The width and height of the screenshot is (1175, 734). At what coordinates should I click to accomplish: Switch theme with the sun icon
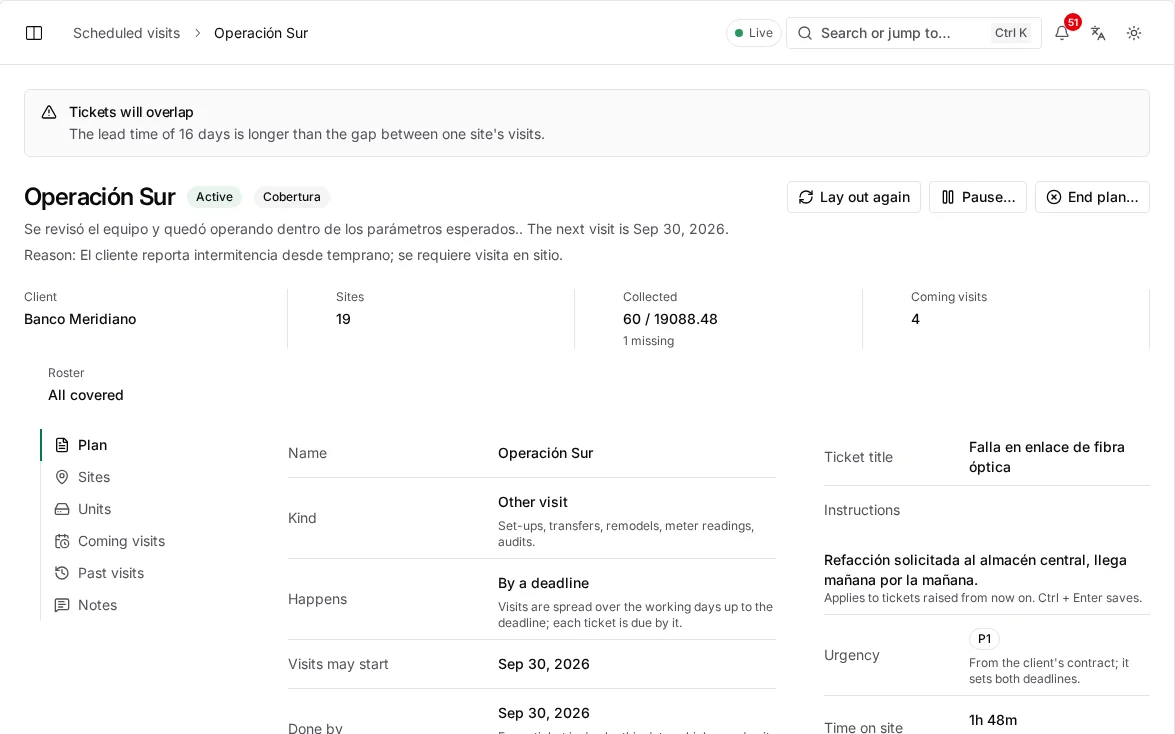[1134, 33]
